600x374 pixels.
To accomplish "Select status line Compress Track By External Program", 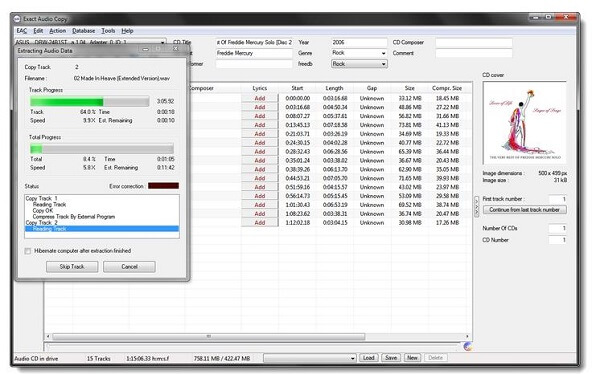I will [x=73, y=217].
